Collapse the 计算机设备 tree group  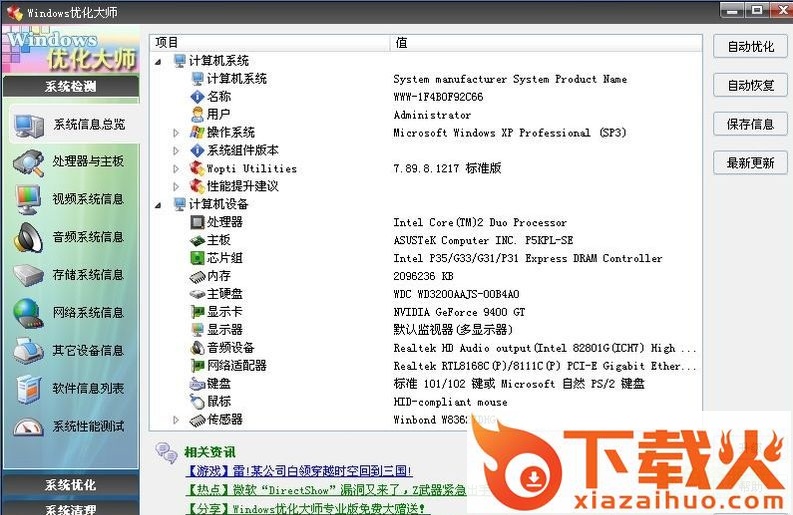pyautogui.click(x=158, y=205)
